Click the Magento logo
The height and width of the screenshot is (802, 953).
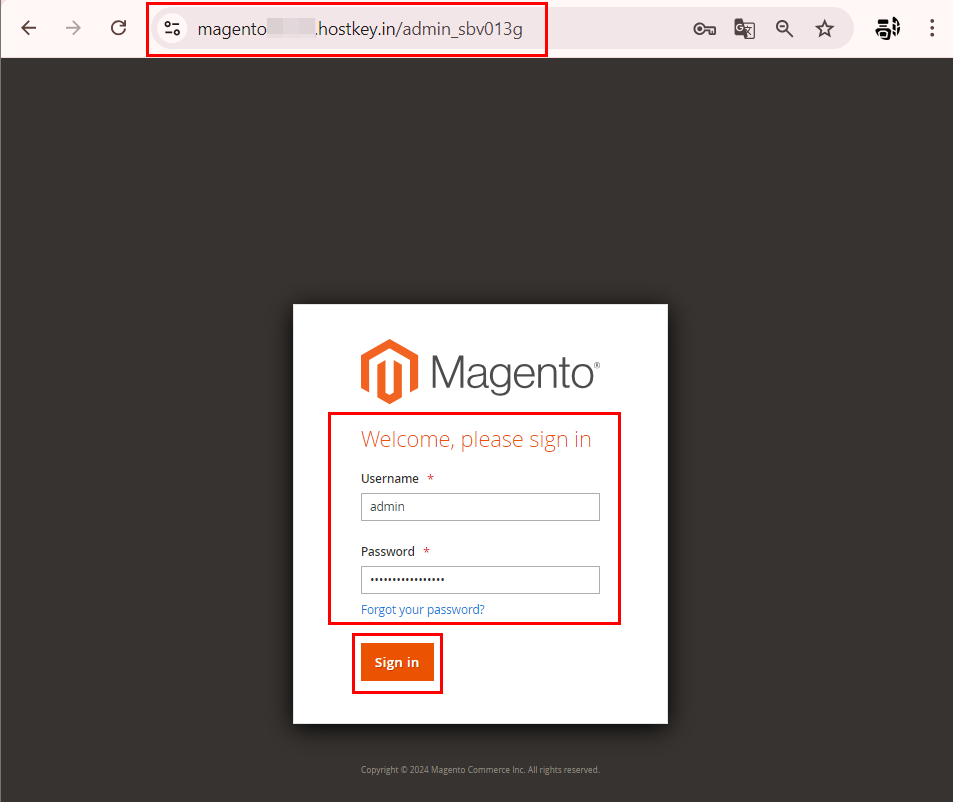480,372
